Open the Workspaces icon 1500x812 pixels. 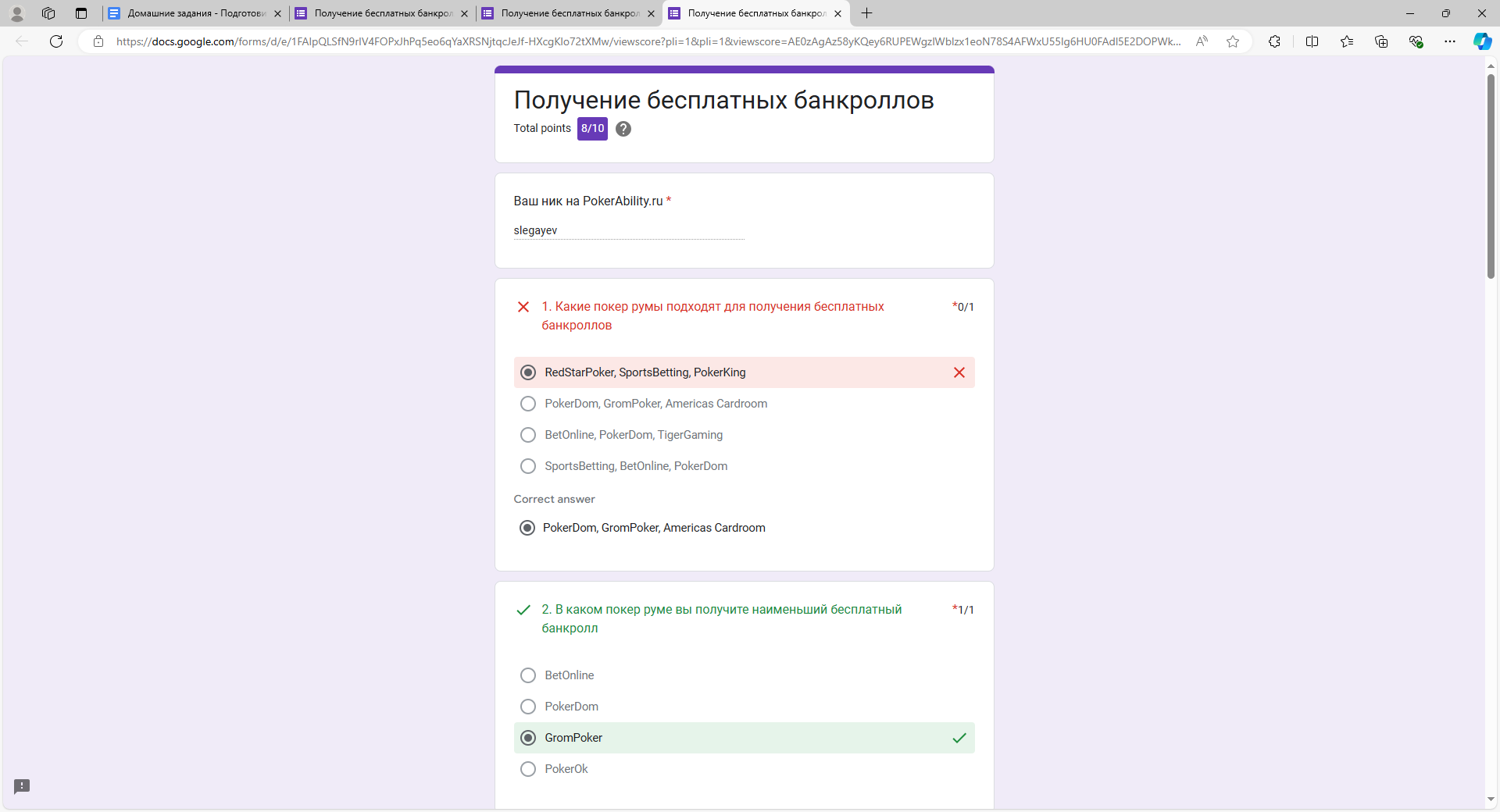[48, 13]
